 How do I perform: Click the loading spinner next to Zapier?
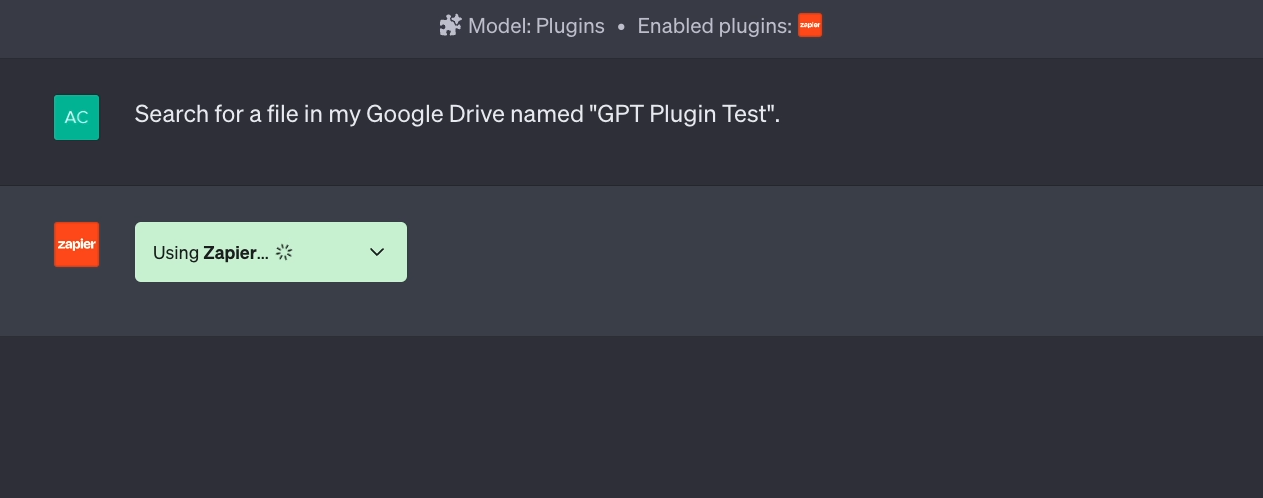tap(284, 252)
